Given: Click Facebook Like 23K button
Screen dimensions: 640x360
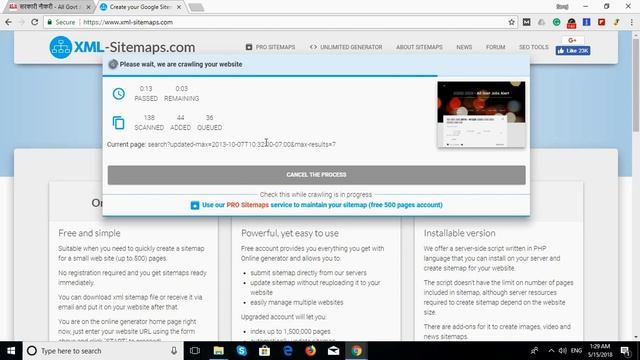Looking at the screenshot, I should 573,51.
